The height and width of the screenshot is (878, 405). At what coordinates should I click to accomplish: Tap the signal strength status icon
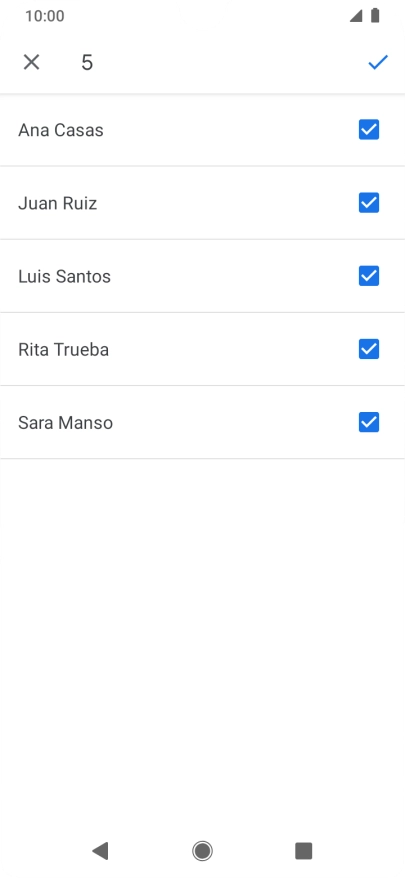click(356, 16)
